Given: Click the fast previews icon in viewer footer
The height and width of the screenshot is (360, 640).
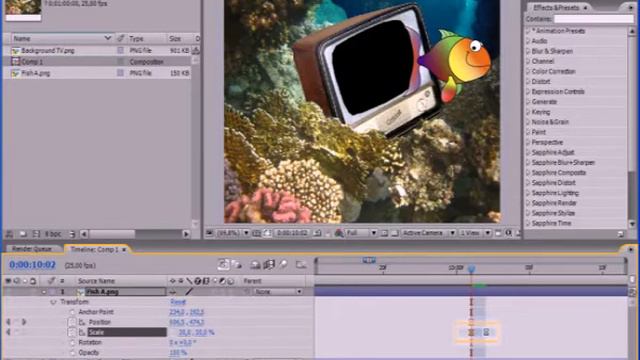Looking at the screenshot, I should (x=509, y=233).
